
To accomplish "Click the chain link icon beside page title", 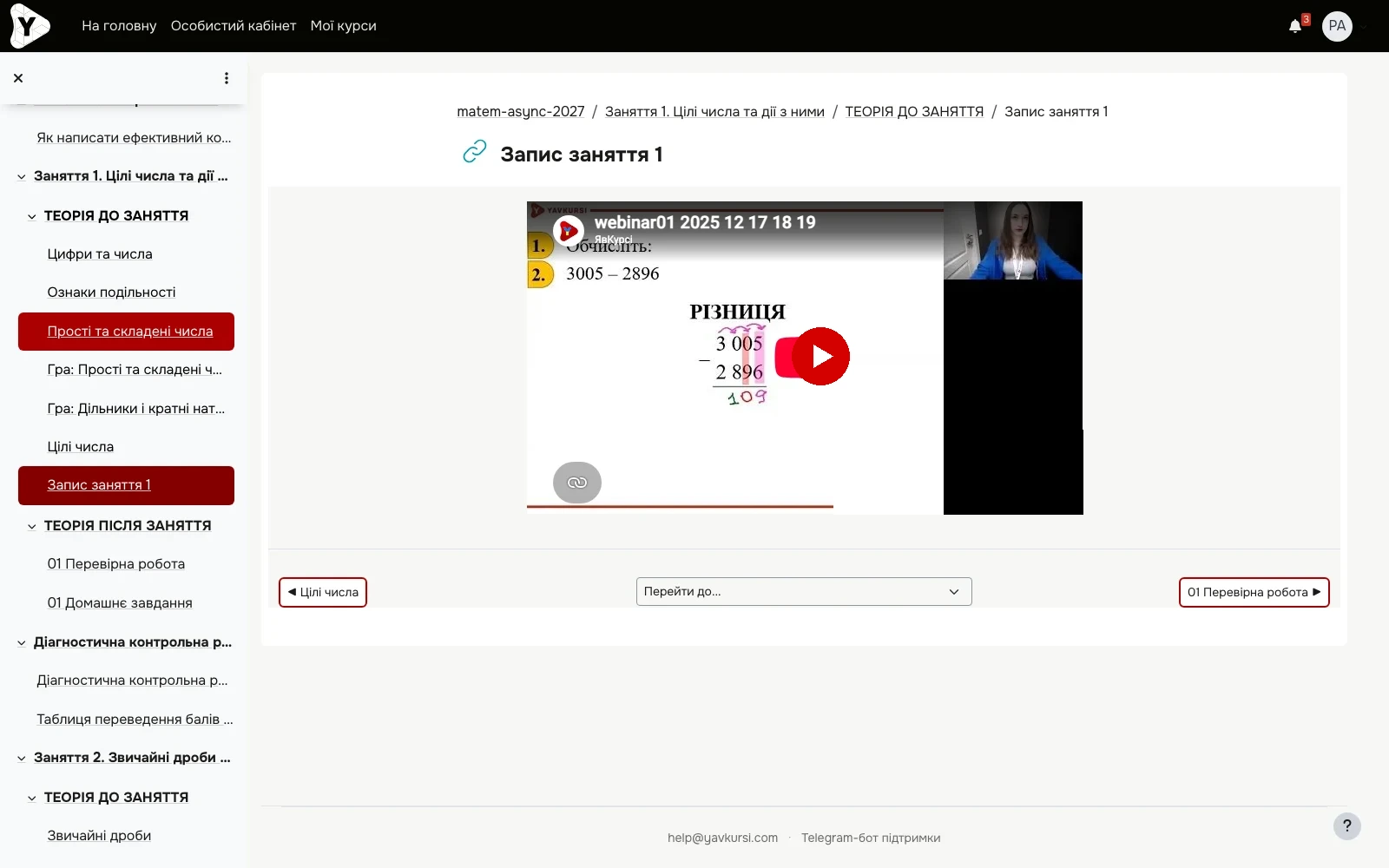I will (x=475, y=152).
